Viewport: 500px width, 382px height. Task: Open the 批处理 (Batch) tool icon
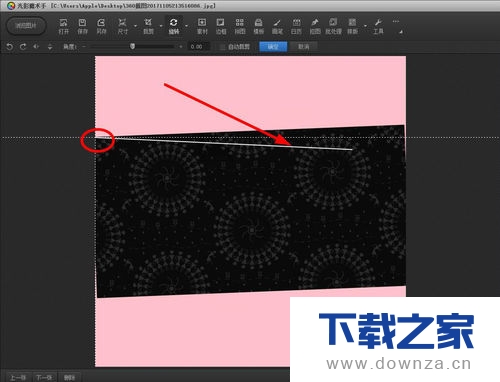333,26
